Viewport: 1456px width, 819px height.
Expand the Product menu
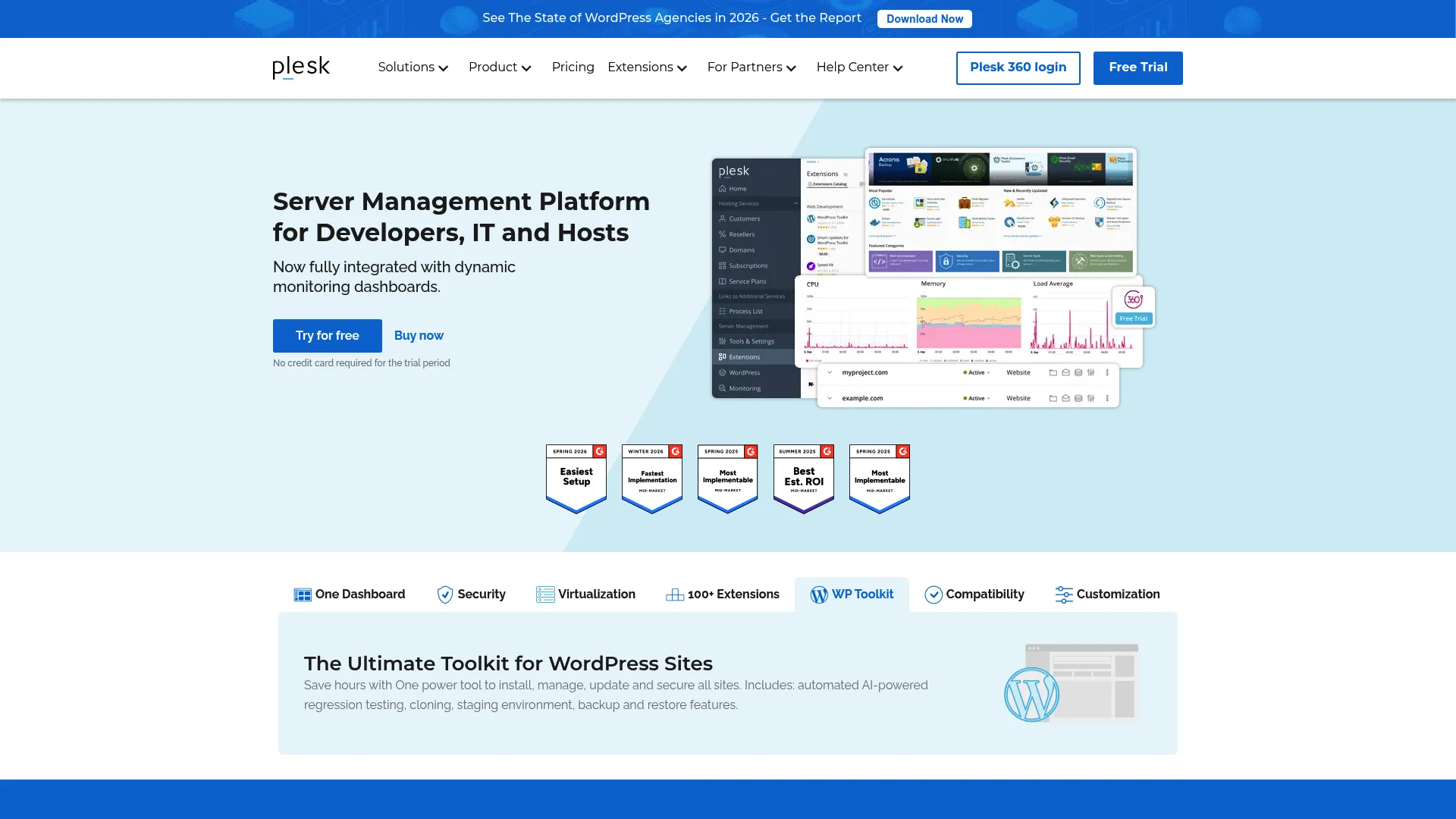coord(500,67)
